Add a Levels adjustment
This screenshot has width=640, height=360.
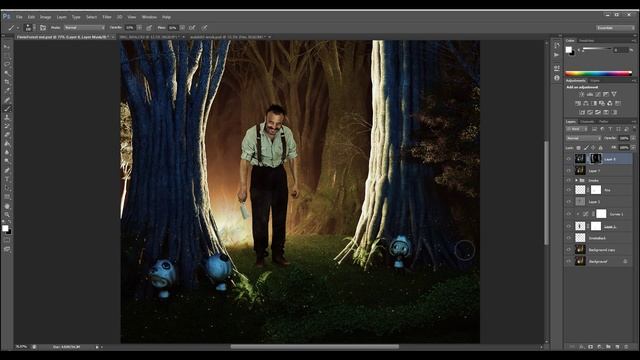click(589, 94)
